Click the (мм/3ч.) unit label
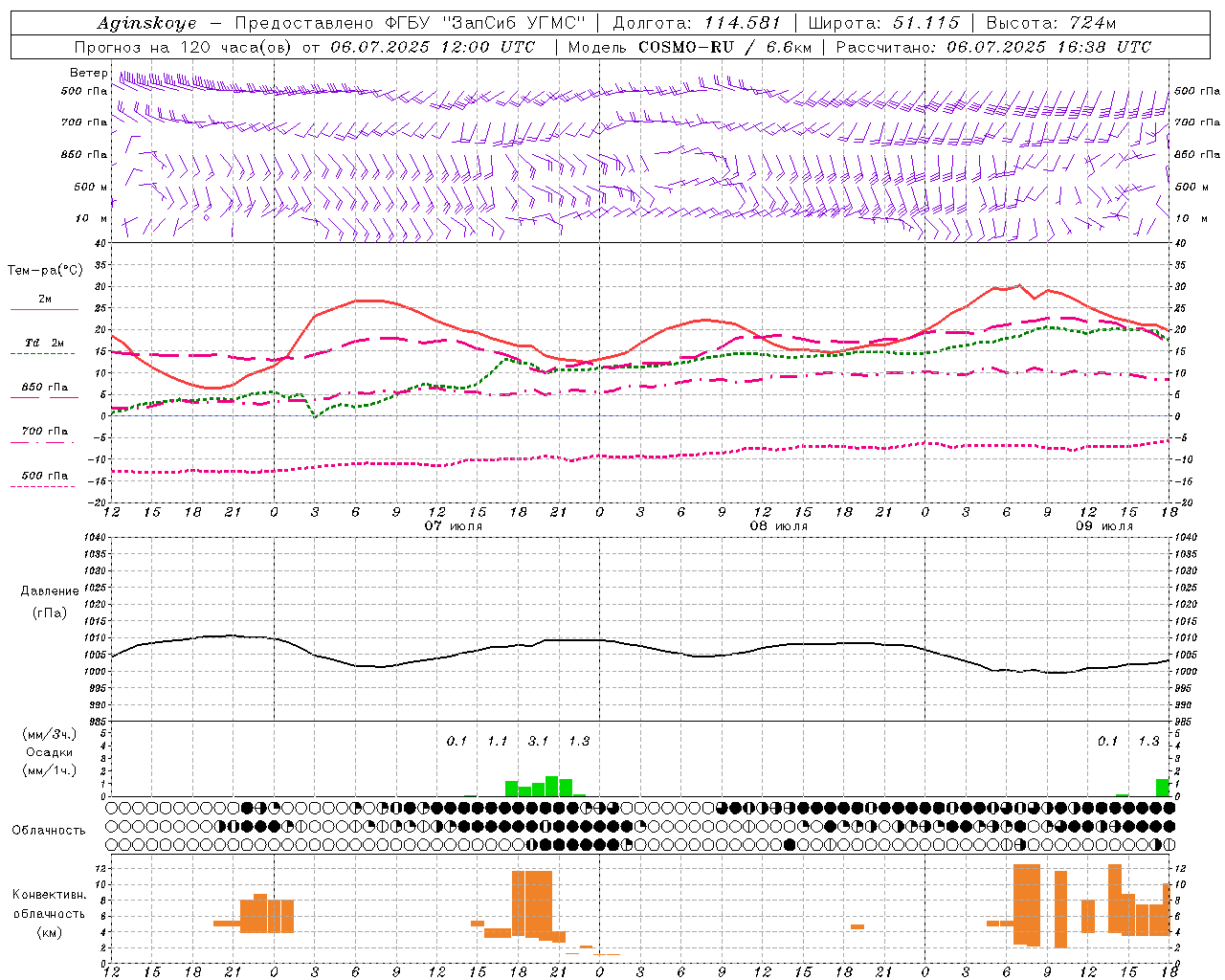 [x=49, y=734]
